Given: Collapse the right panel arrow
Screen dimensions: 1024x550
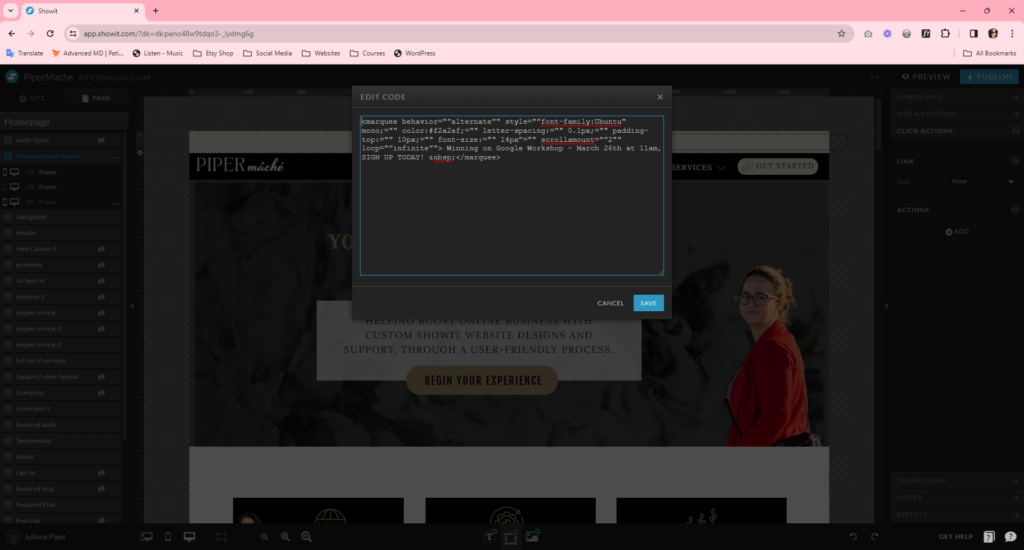Looking at the screenshot, I should click(886, 306).
